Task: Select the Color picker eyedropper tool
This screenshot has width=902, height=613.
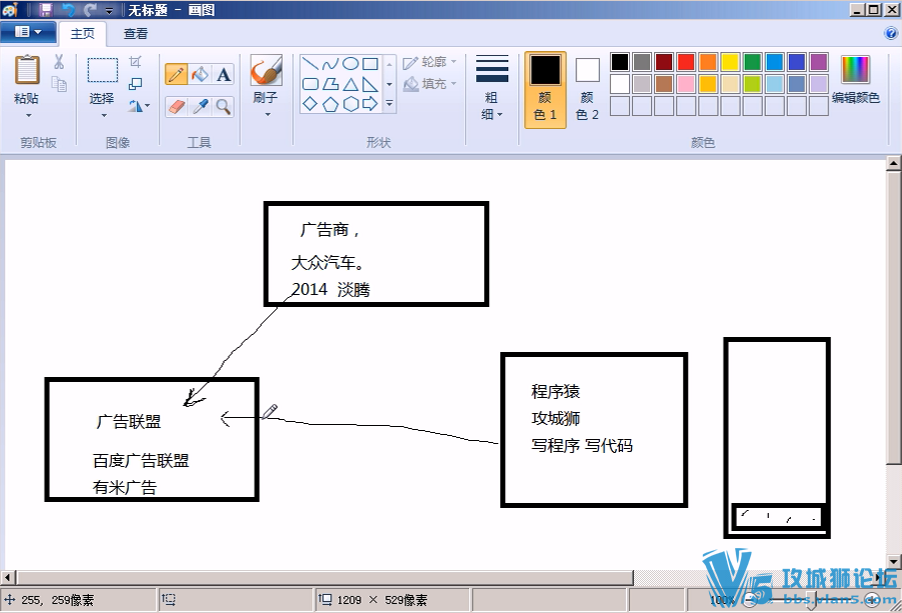Action: (200, 106)
